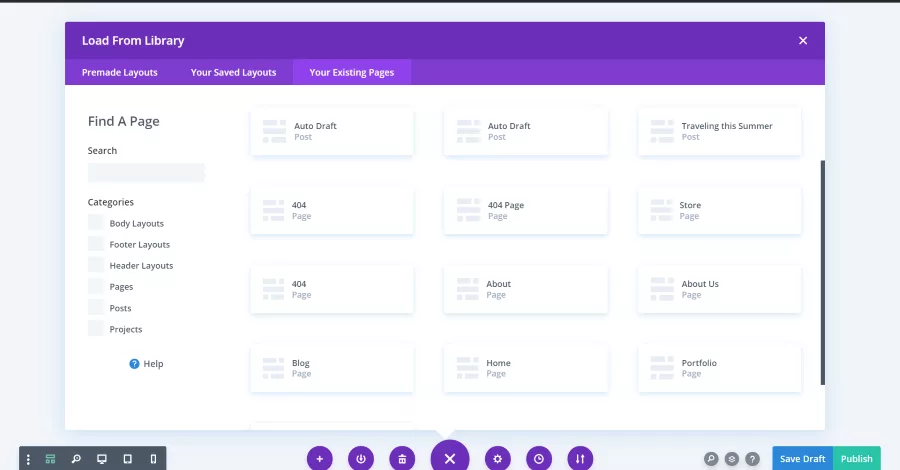
Task: Choose the Blog page layout card
Action: tap(332, 368)
